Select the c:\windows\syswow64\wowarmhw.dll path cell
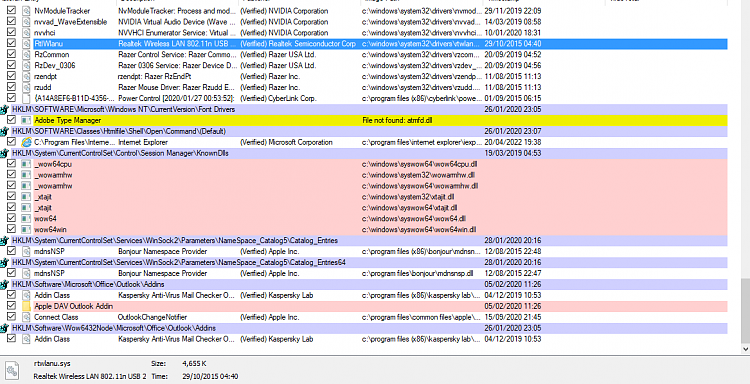The width and height of the screenshot is (750, 384). click(x=420, y=186)
